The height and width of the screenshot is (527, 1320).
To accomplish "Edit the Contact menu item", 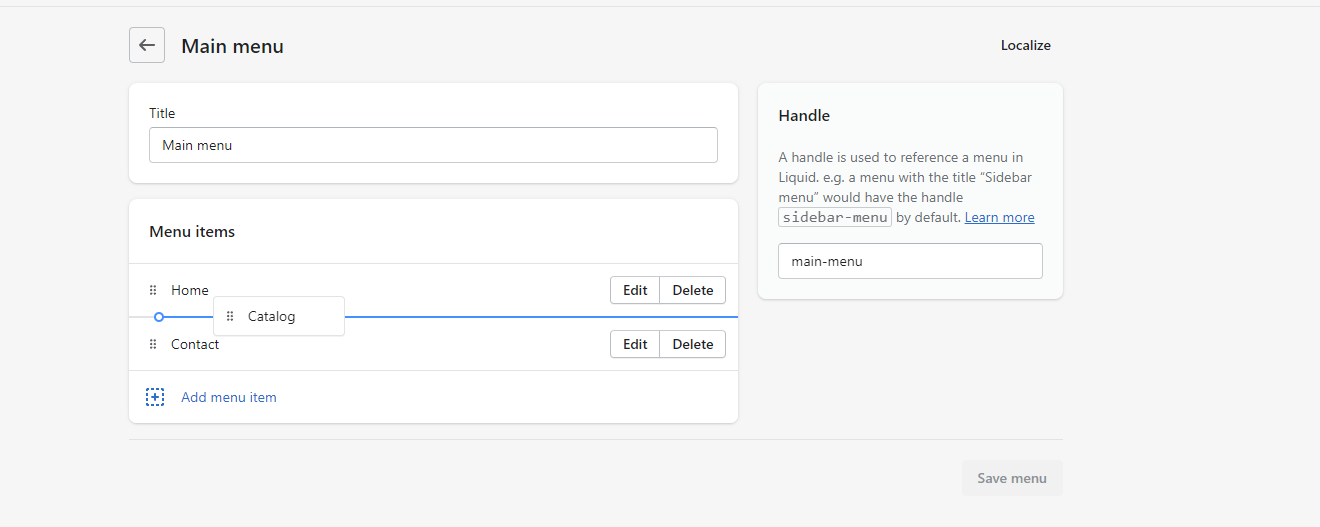I will (635, 344).
